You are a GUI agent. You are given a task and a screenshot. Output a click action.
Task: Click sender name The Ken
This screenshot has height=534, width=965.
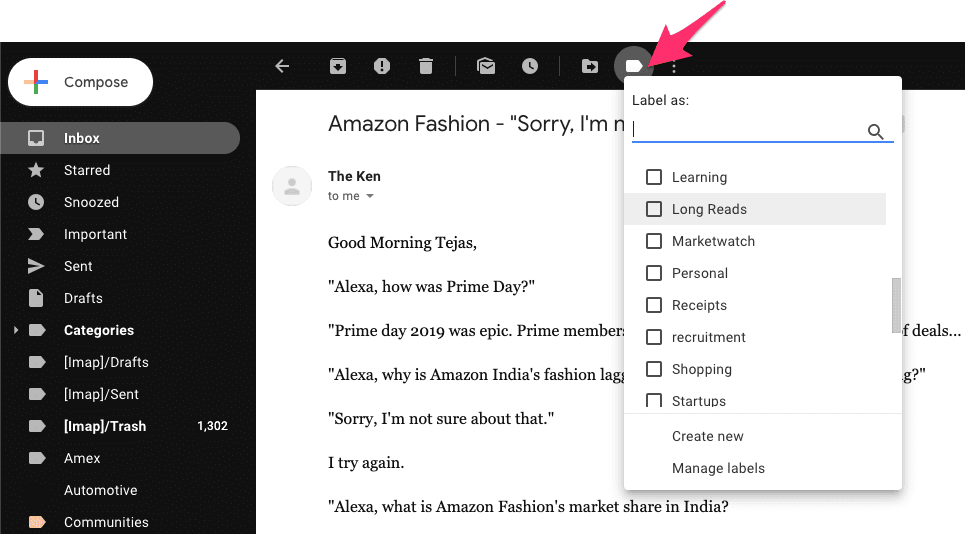click(354, 177)
